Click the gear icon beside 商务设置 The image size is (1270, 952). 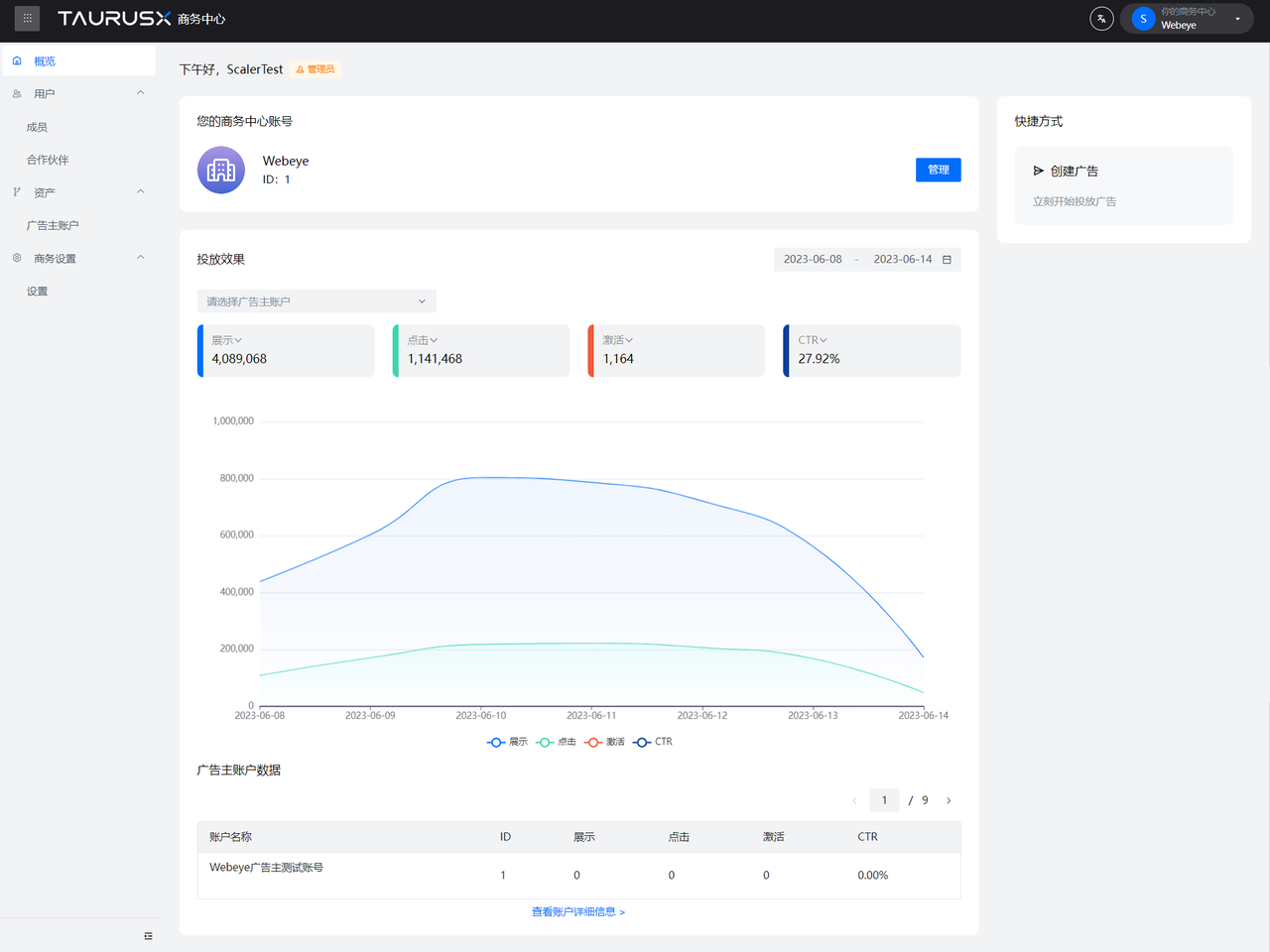(17, 258)
